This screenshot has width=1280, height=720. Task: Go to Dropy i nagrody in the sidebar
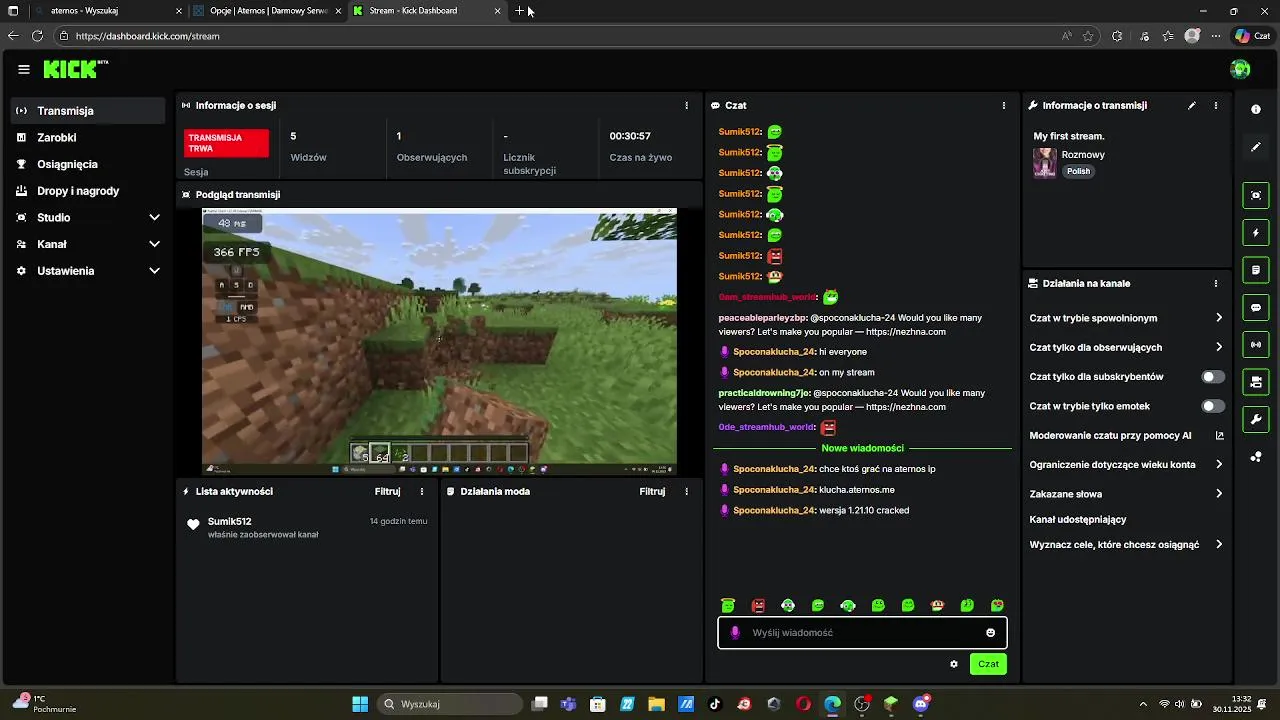(88, 191)
